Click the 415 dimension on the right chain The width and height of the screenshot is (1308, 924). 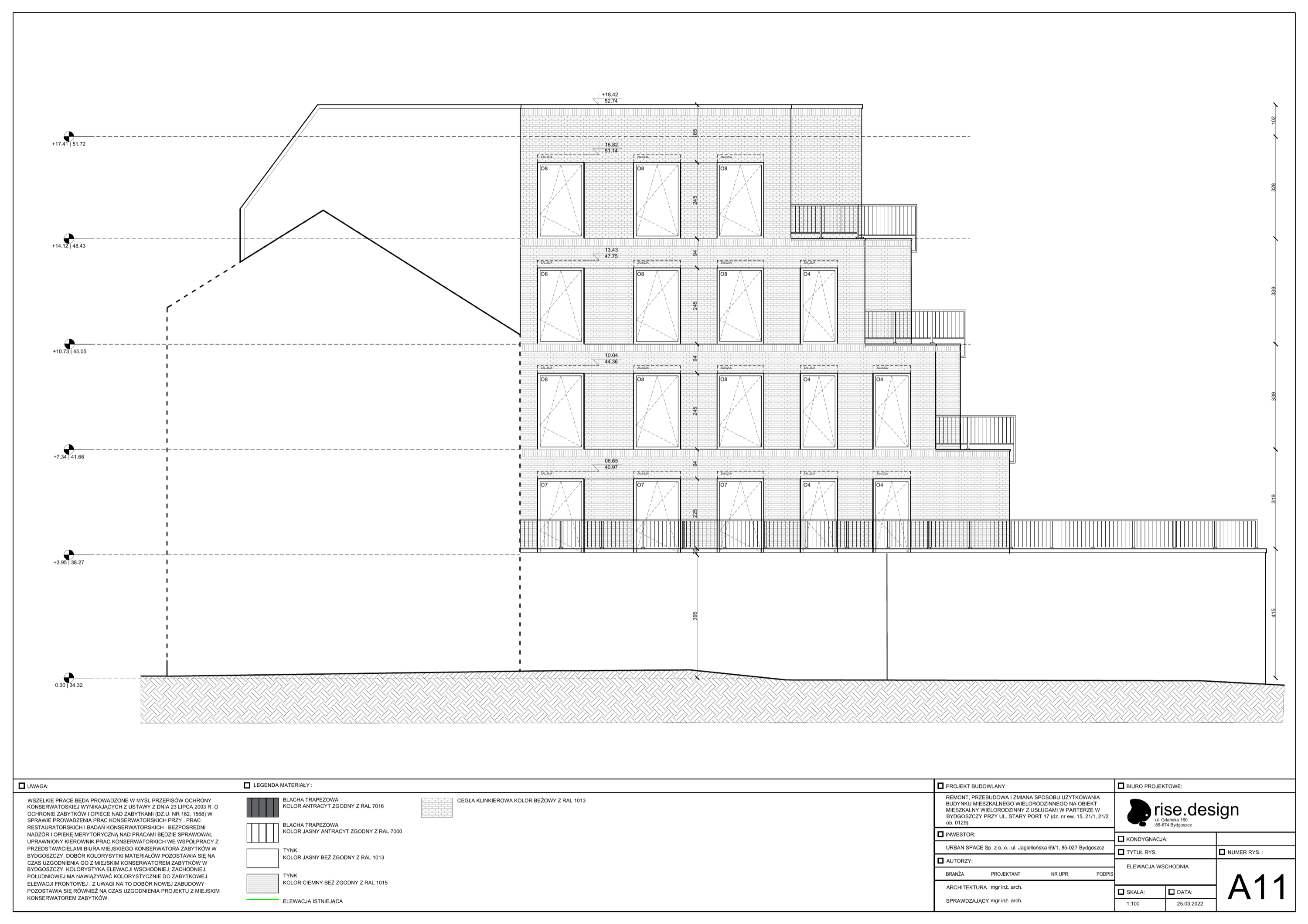(x=1273, y=613)
